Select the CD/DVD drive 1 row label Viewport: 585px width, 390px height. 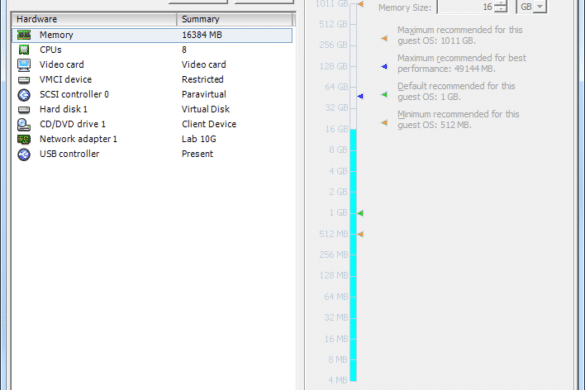point(72,124)
